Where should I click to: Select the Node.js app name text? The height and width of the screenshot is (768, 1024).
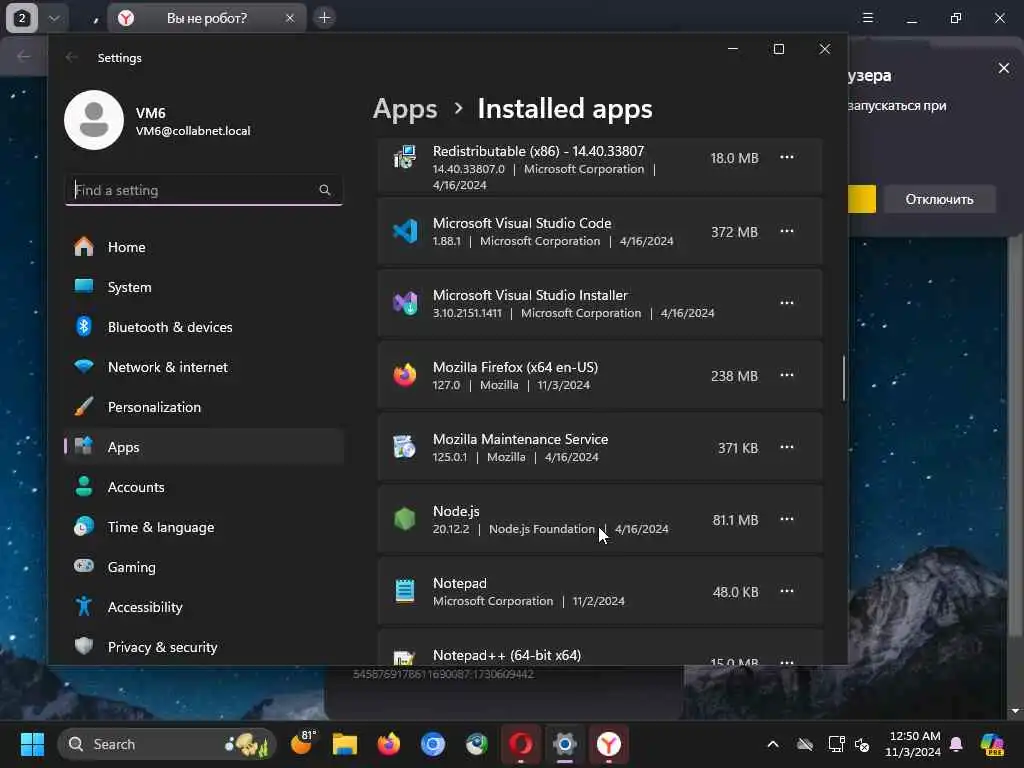click(x=456, y=511)
